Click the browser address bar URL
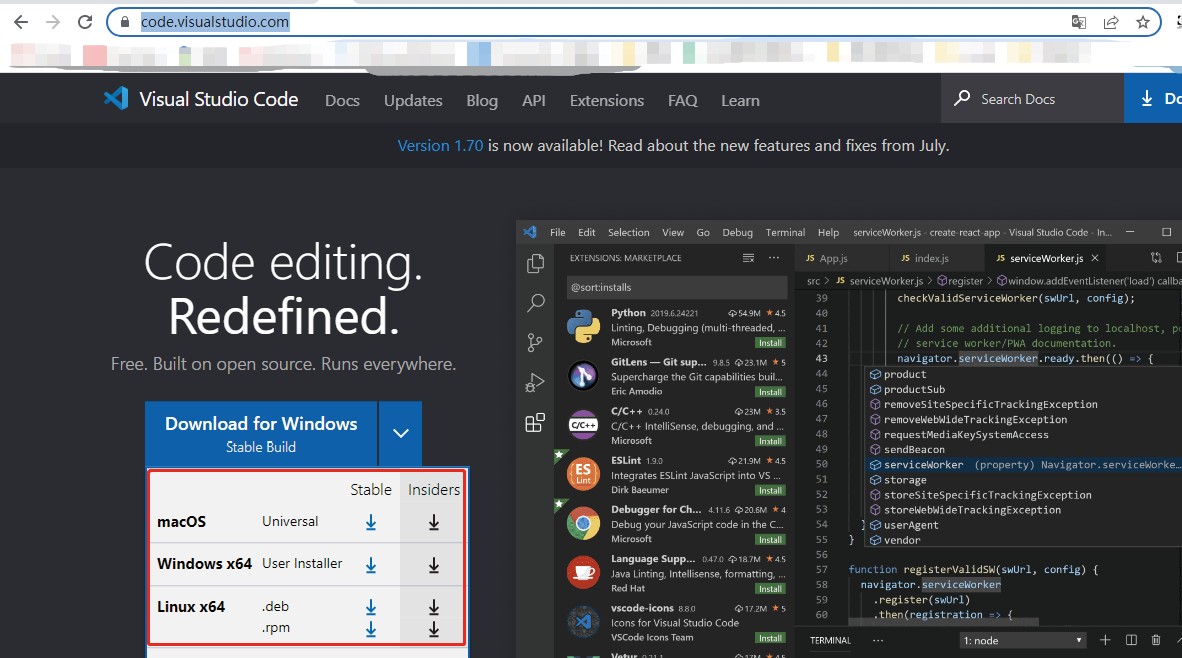 coord(215,22)
